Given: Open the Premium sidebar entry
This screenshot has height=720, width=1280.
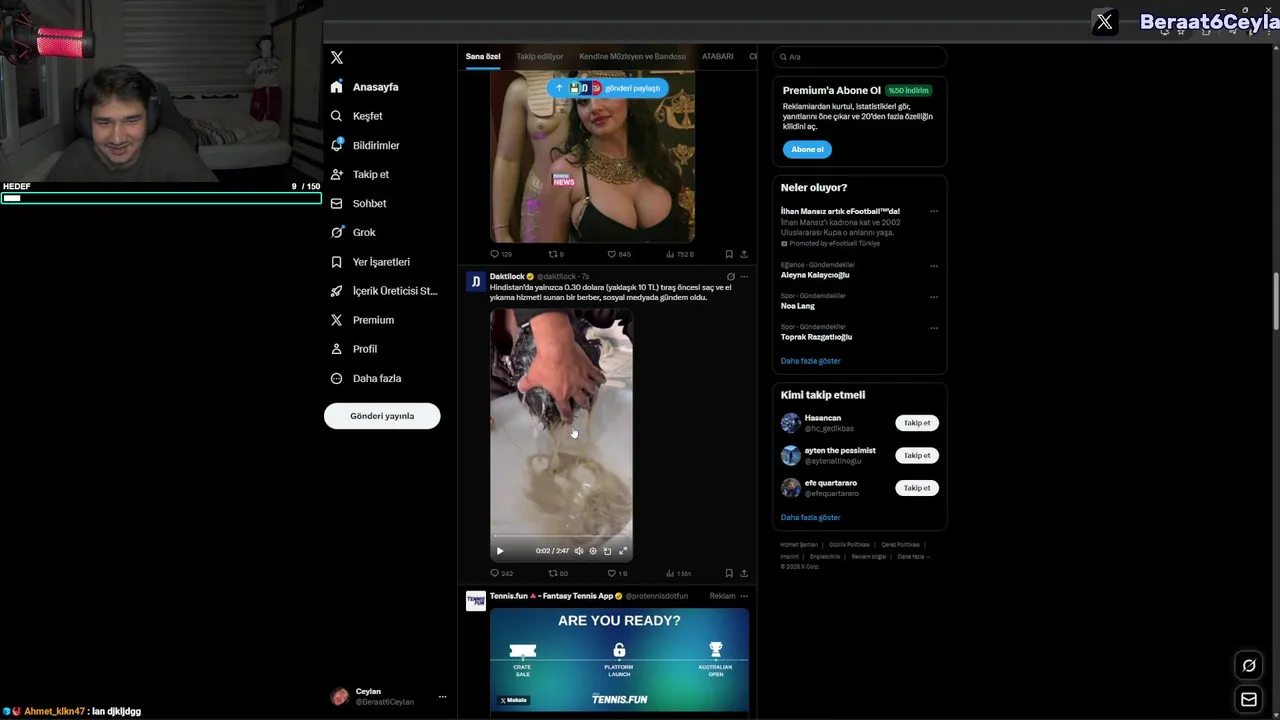Looking at the screenshot, I should 362,320.
